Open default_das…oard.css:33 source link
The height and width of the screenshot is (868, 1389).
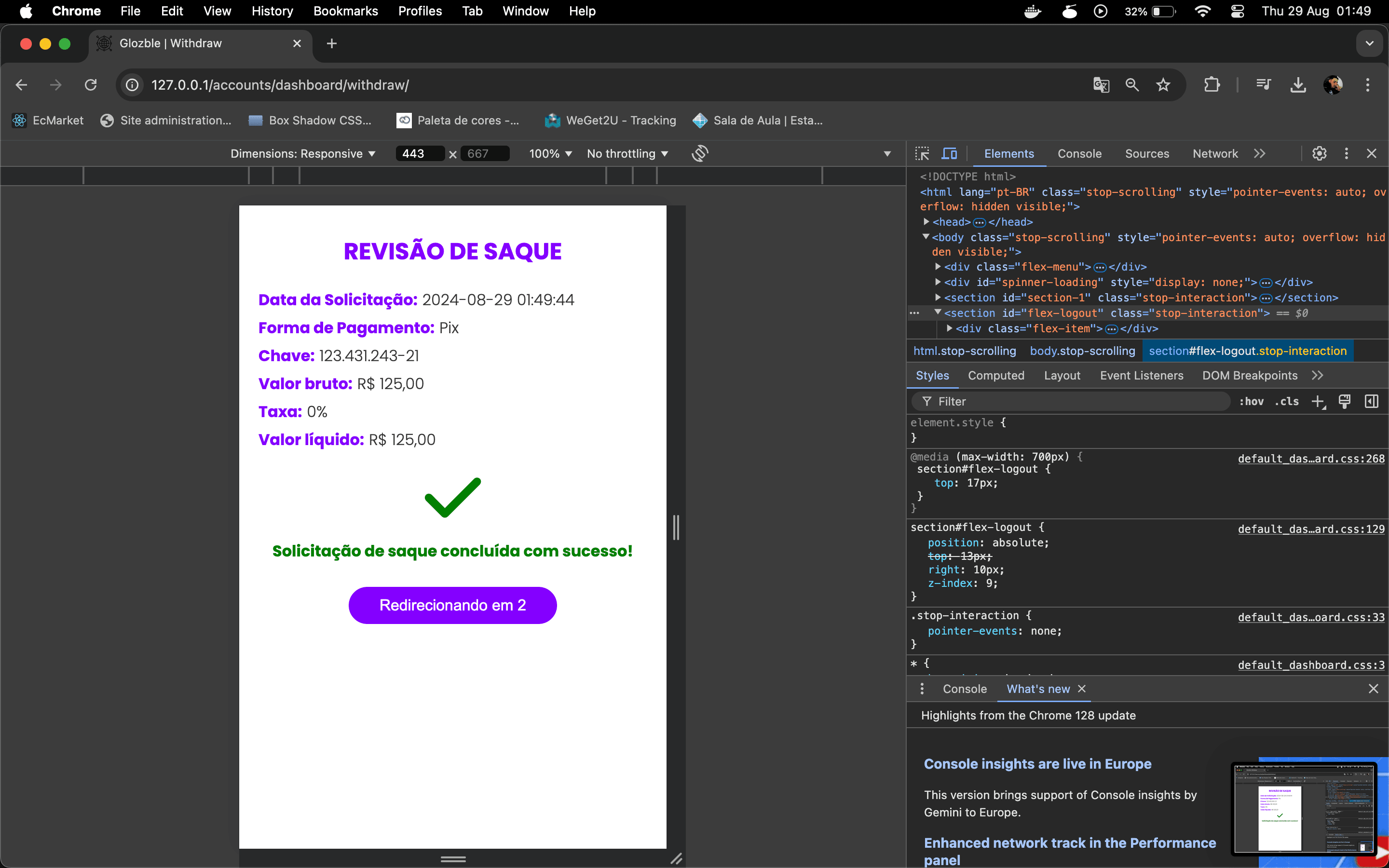[x=1311, y=618]
